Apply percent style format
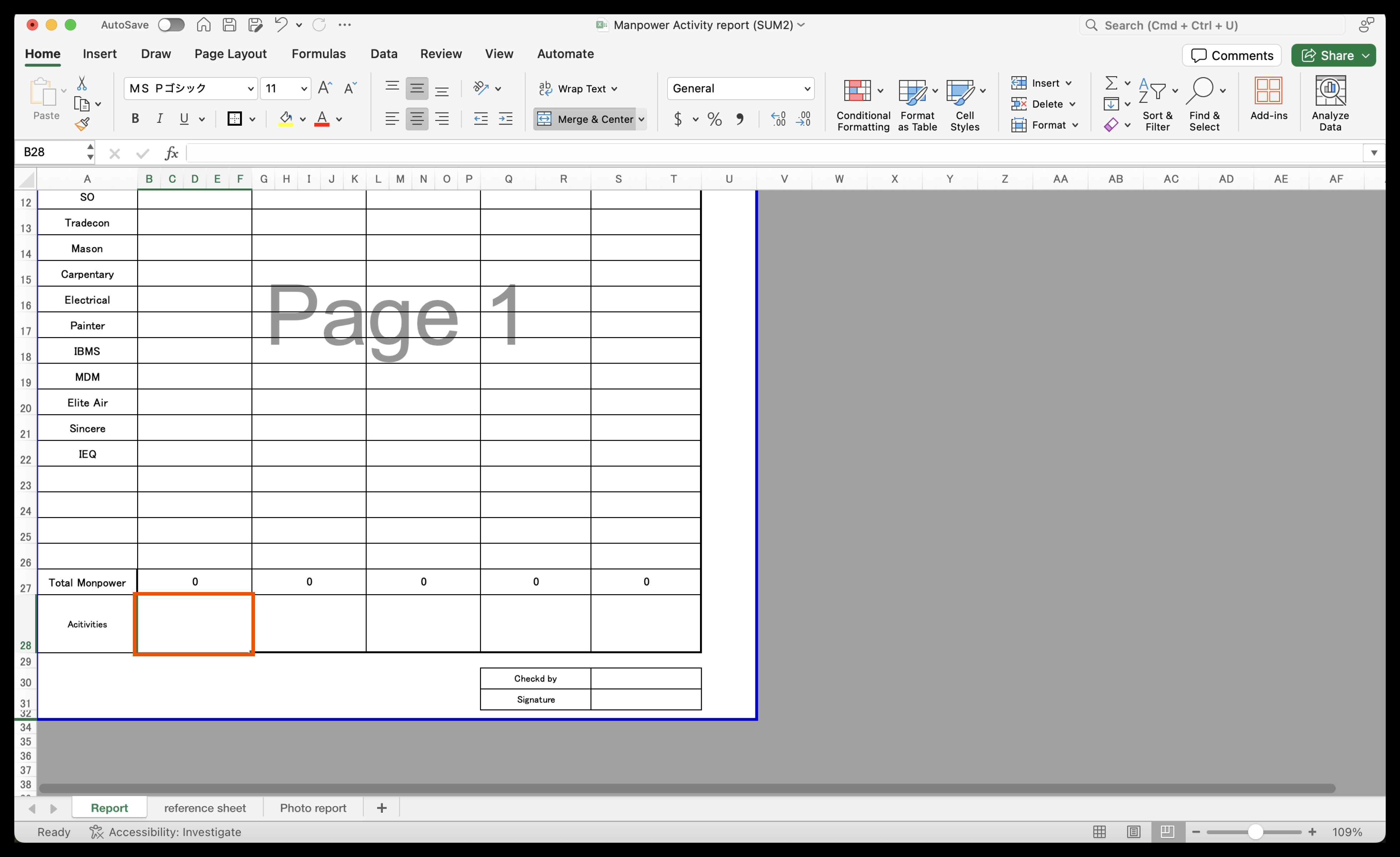This screenshot has width=1400, height=857. (714, 119)
